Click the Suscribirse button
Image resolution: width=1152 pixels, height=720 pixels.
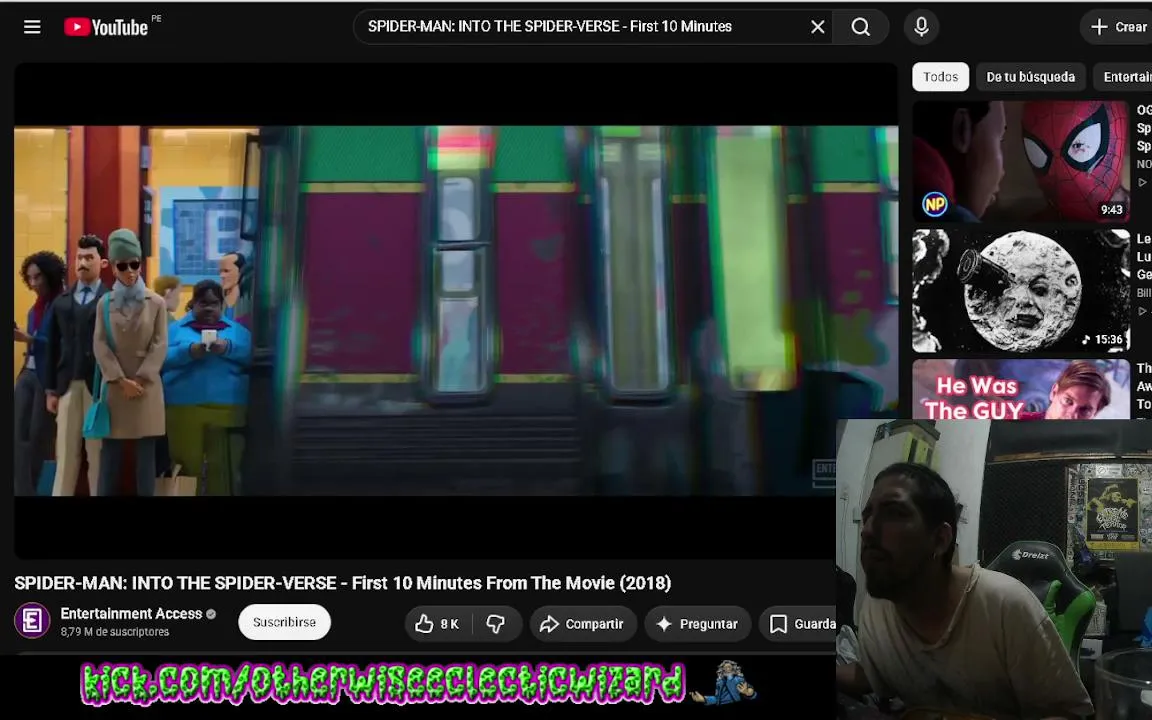click(284, 622)
